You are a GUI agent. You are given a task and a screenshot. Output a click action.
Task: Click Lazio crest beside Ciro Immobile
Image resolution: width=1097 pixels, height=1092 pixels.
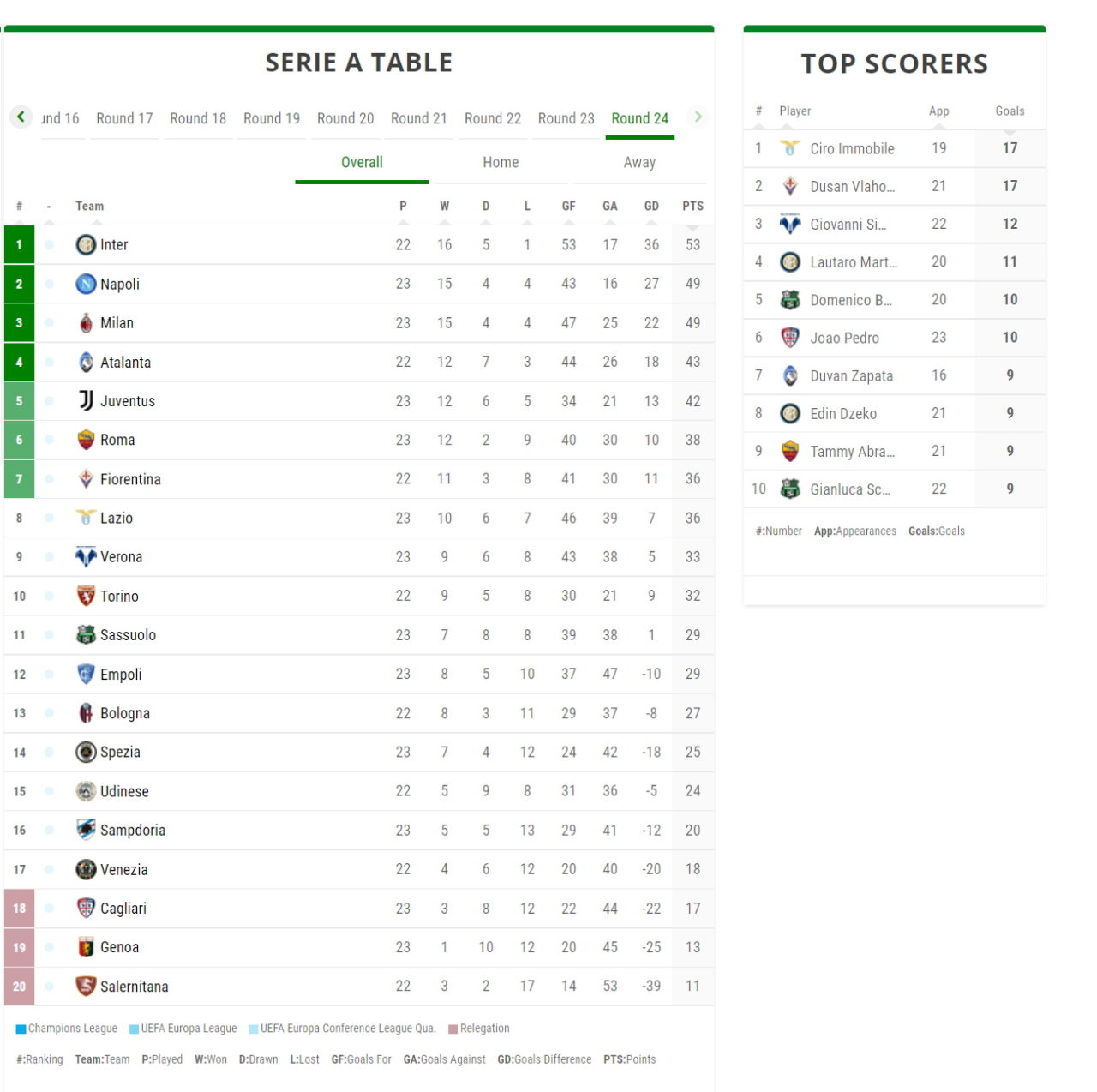coord(790,148)
